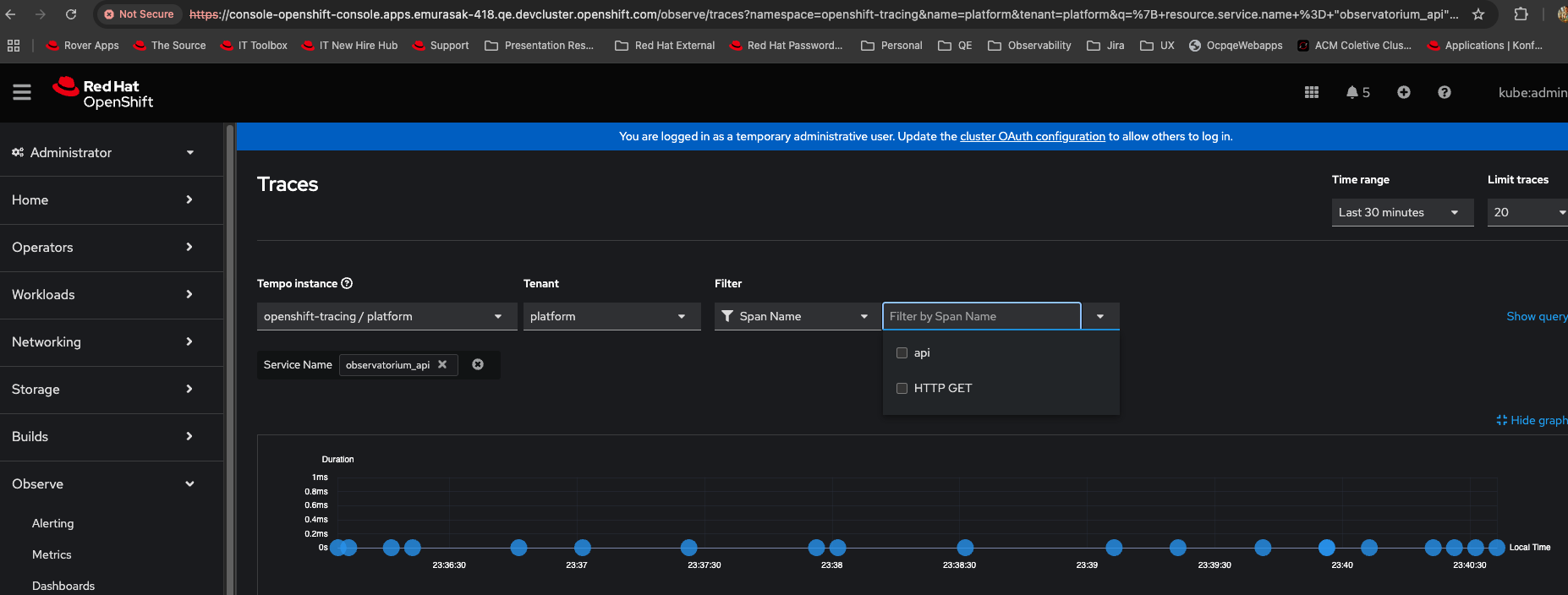Open the Tenant platform dropdown
Viewport: 1568px width, 595px height.
coord(611,316)
